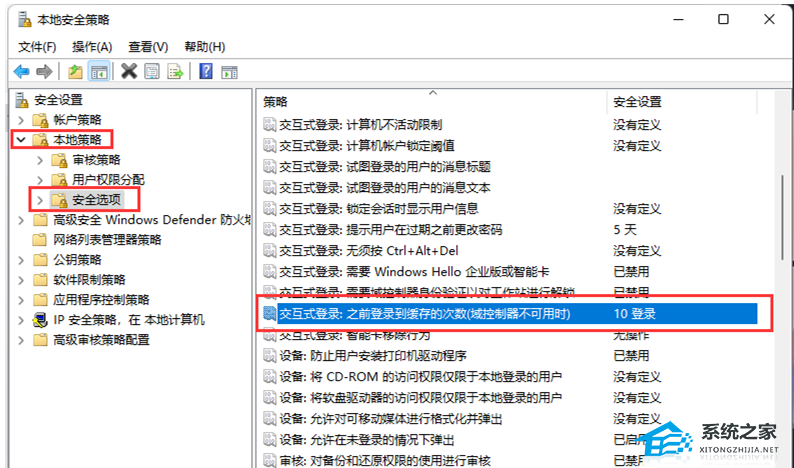
Task: Open the 操作(A) menu
Action: click(92, 47)
